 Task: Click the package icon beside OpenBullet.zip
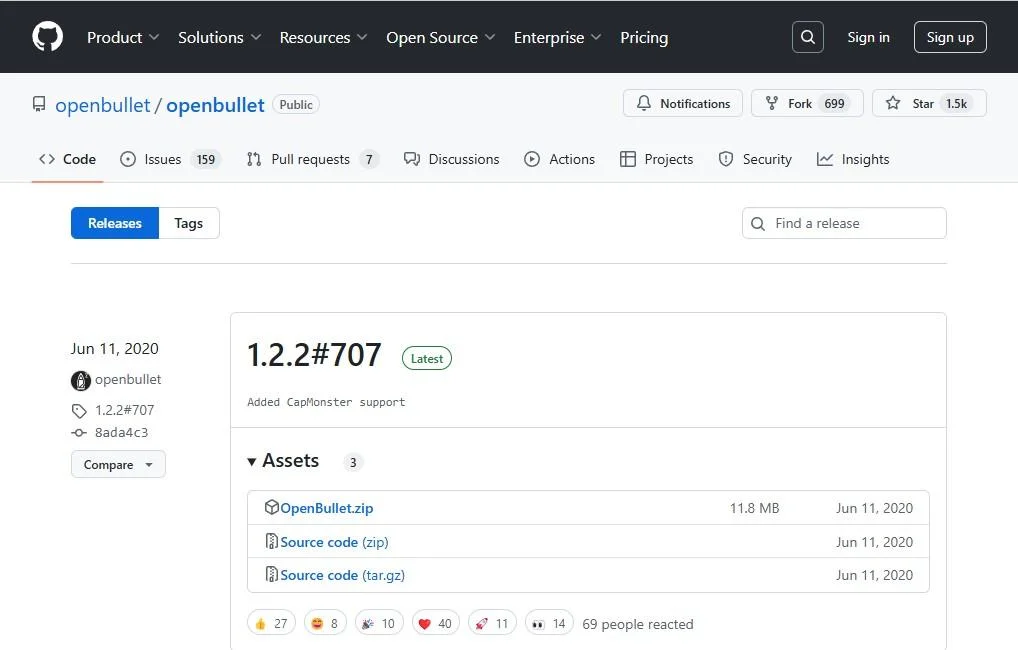pyautogui.click(x=271, y=507)
